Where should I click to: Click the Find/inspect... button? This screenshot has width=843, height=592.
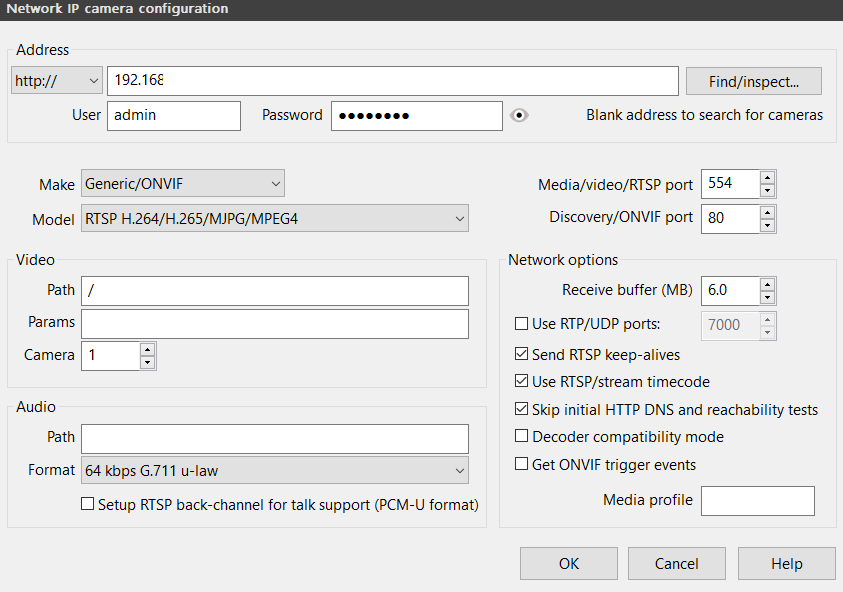click(753, 81)
